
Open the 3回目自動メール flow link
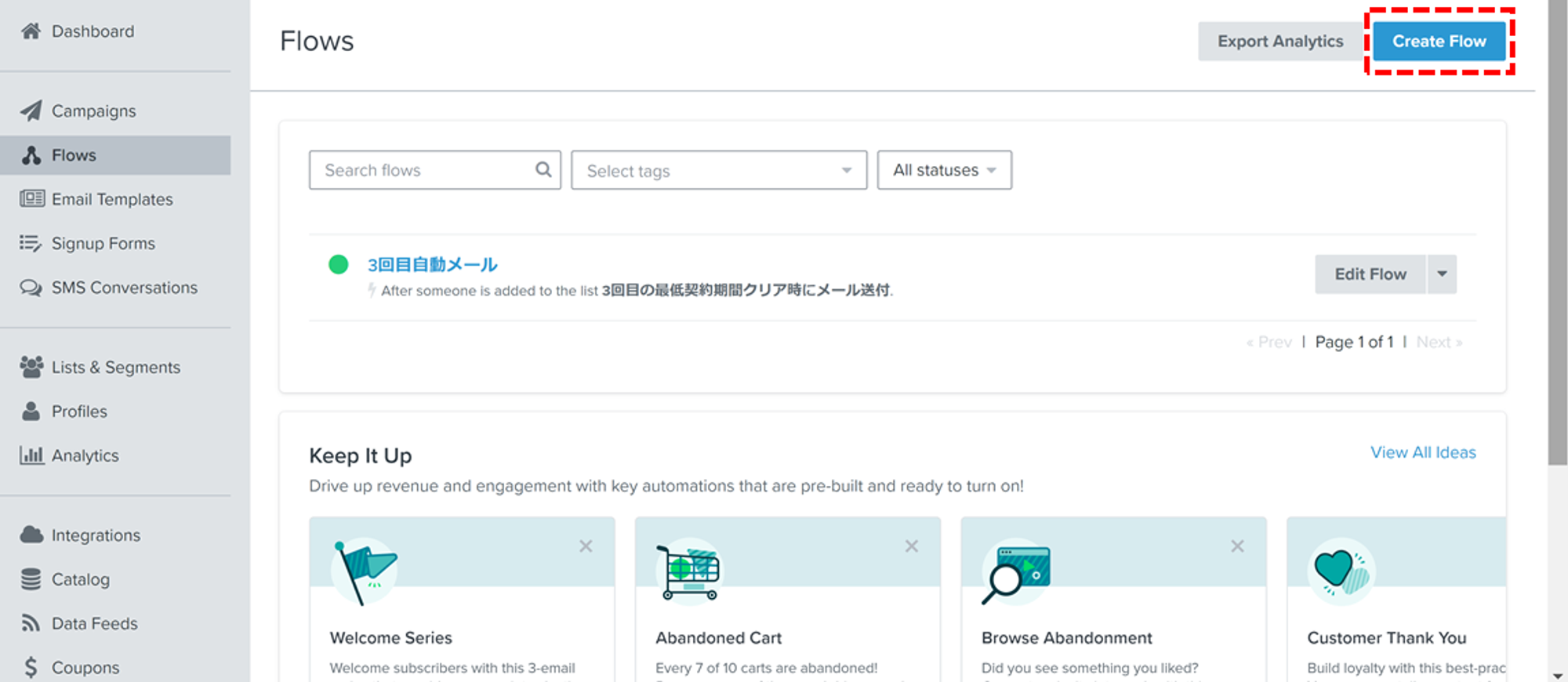click(x=433, y=265)
